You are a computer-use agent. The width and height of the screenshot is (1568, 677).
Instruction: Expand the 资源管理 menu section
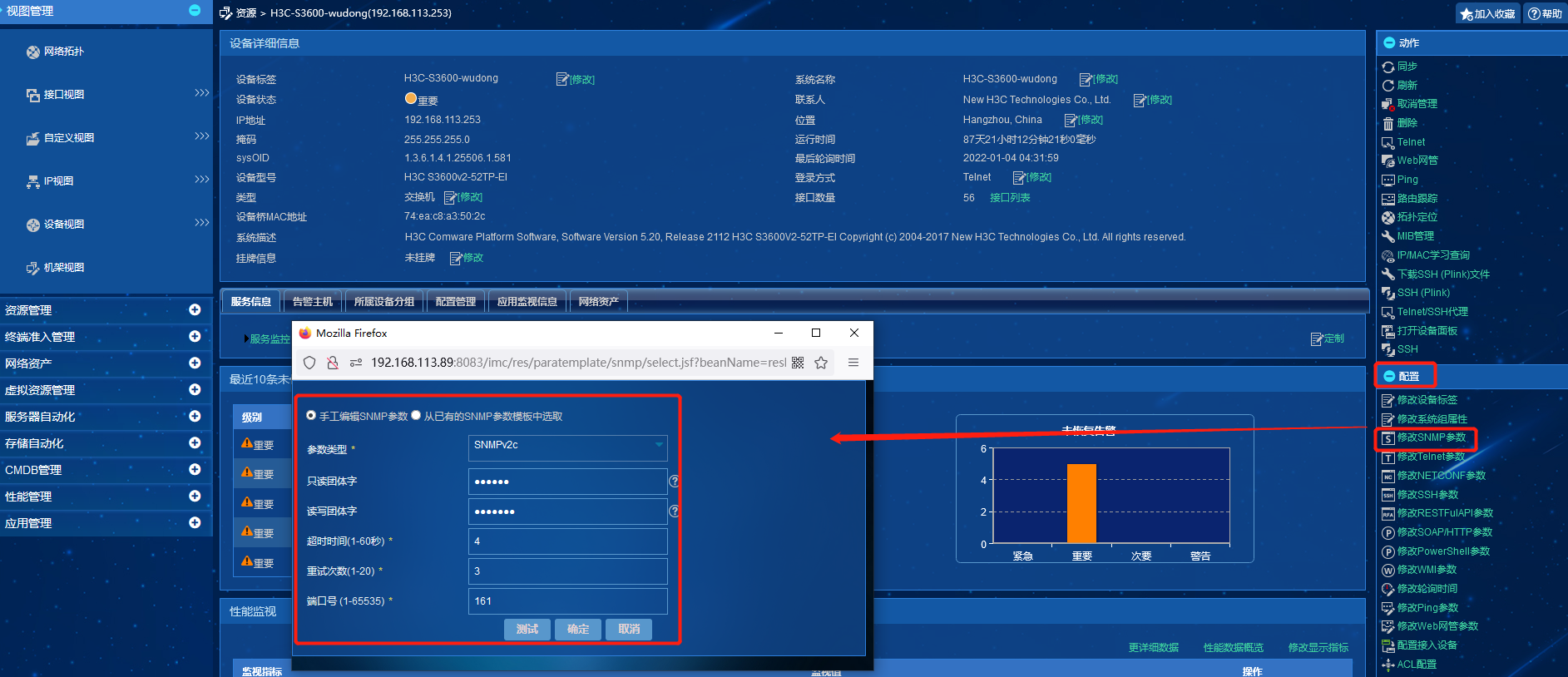tap(195, 310)
